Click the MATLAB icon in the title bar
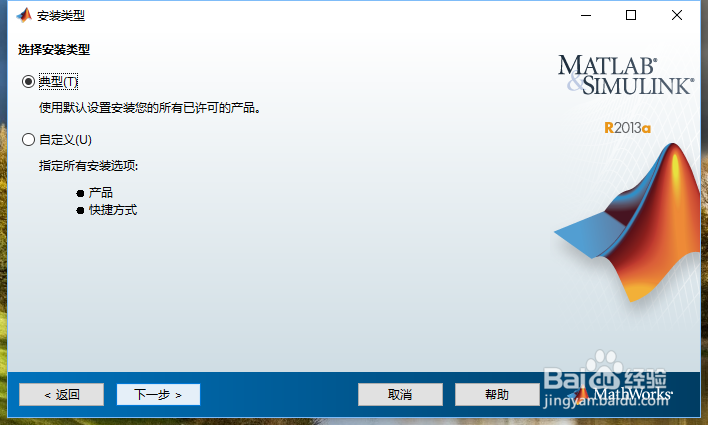708x425 pixels. pos(24,15)
